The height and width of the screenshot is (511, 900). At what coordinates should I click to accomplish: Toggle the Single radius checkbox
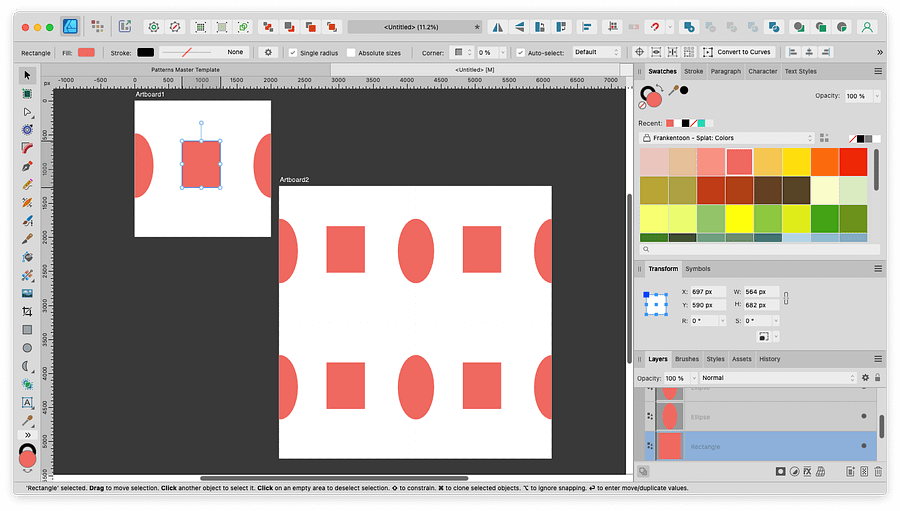click(293, 52)
